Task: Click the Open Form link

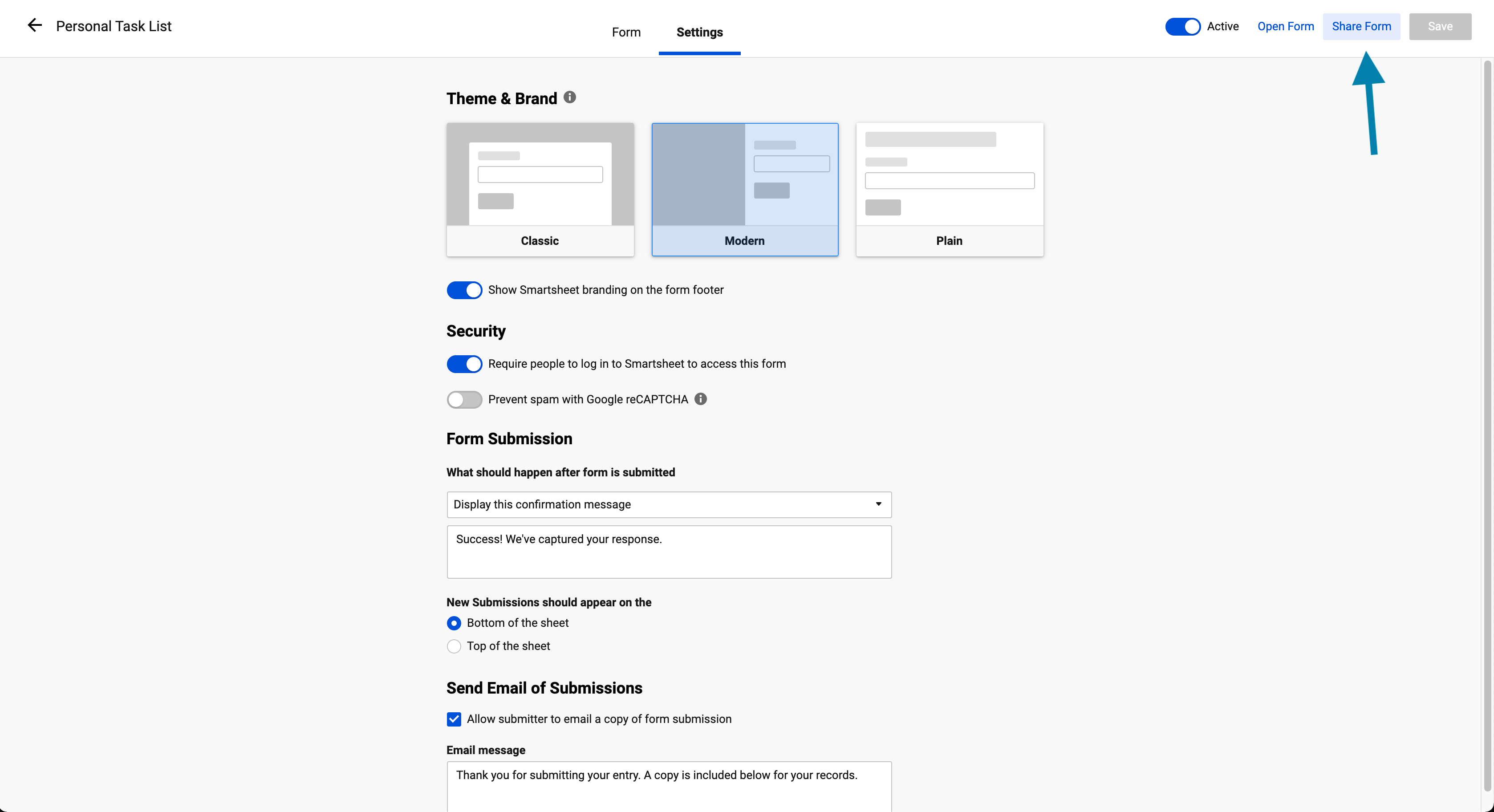Action: coord(1285,27)
